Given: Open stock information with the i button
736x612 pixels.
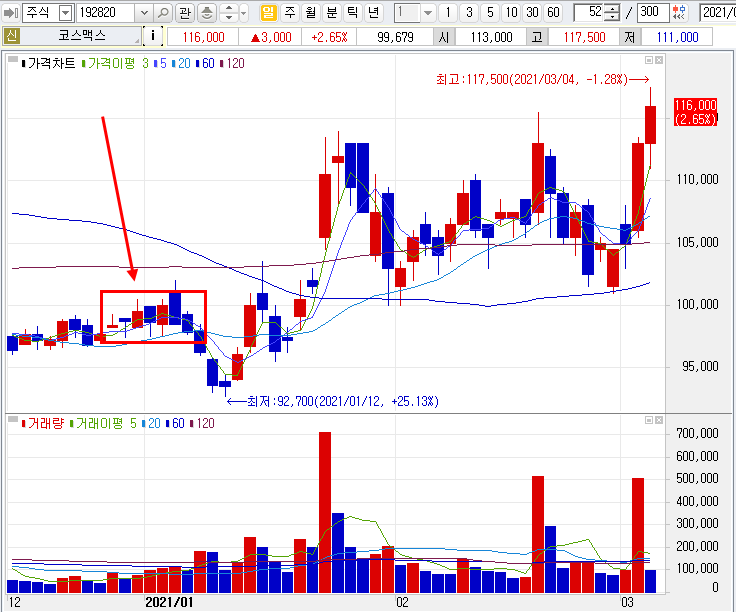Looking at the screenshot, I should click(153, 36).
